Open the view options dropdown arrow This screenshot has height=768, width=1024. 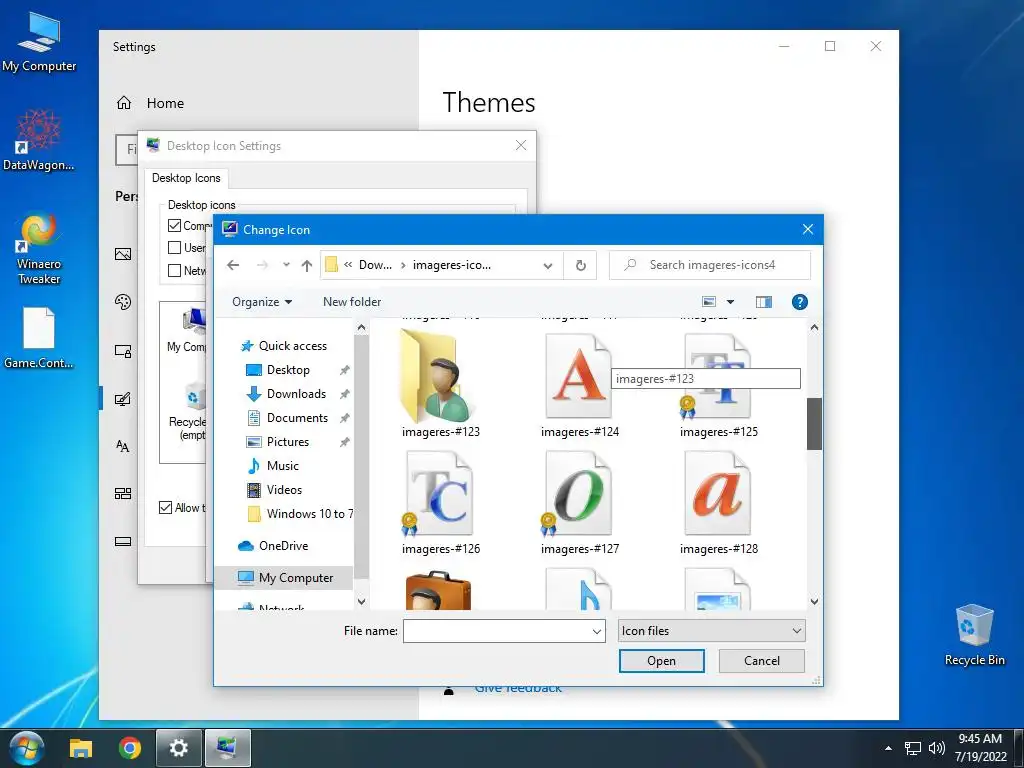[x=730, y=302]
